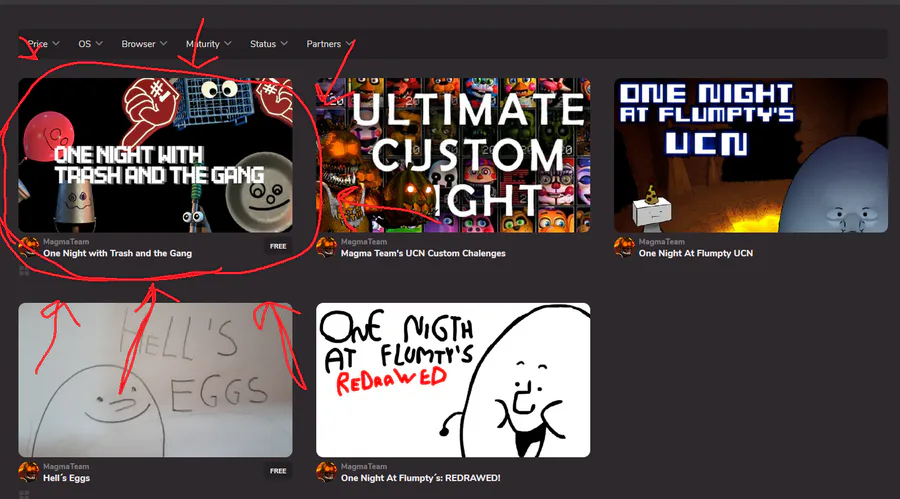Expand the OS filter dropdown

click(x=91, y=44)
